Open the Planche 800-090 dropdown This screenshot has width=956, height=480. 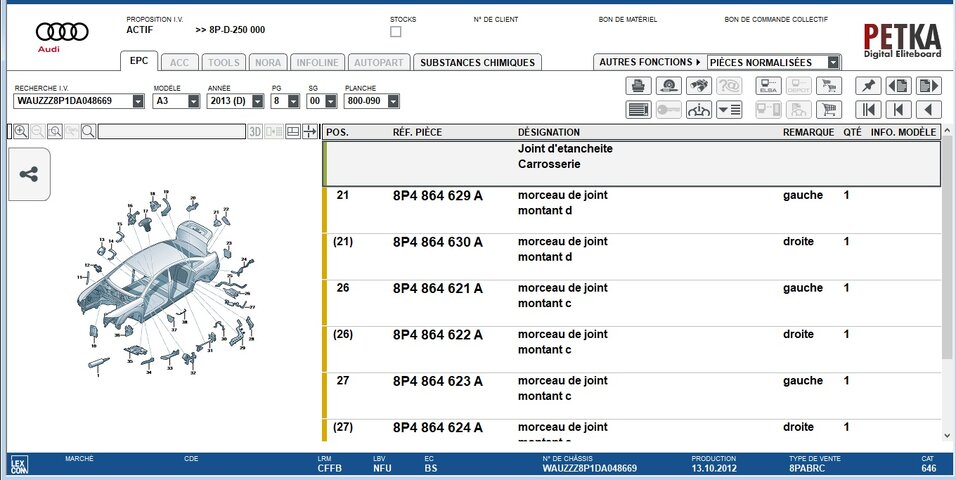click(x=393, y=101)
